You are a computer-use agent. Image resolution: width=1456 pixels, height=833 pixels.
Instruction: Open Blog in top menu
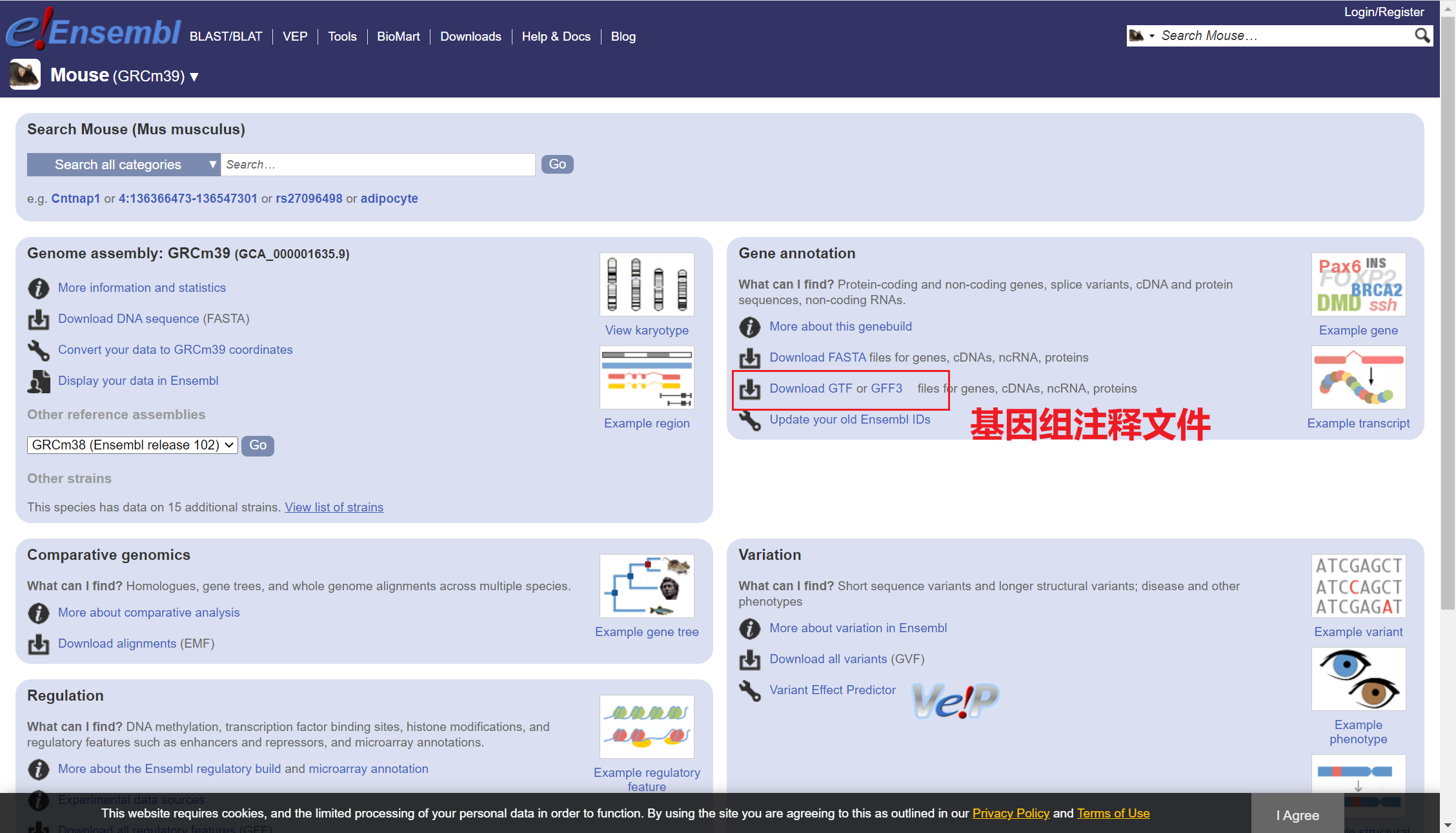point(623,37)
